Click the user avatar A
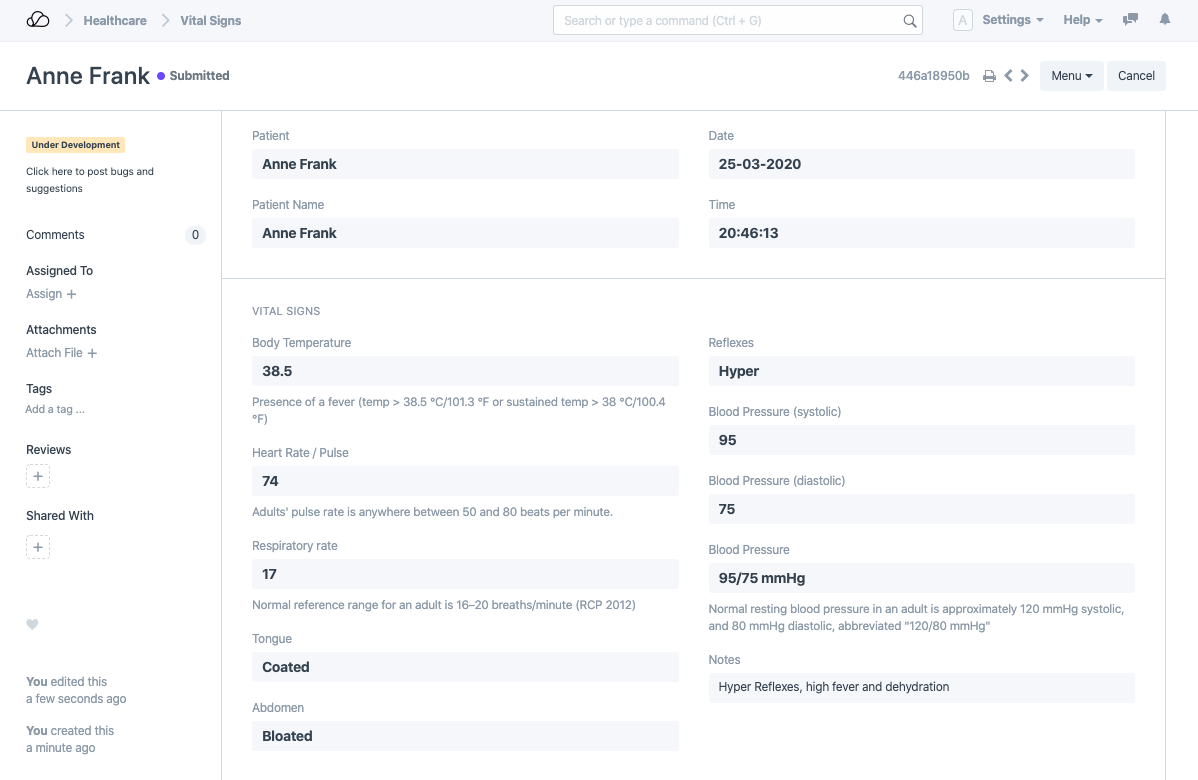 click(x=962, y=20)
